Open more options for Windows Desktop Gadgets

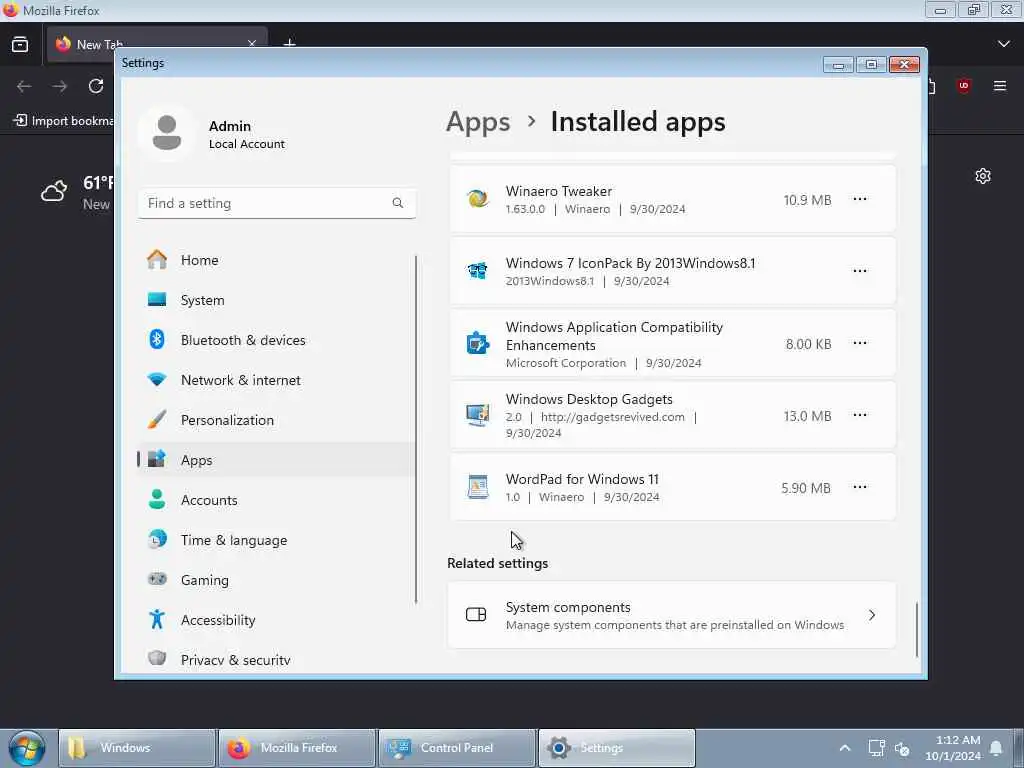pyautogui.click(x=859, y=415)
